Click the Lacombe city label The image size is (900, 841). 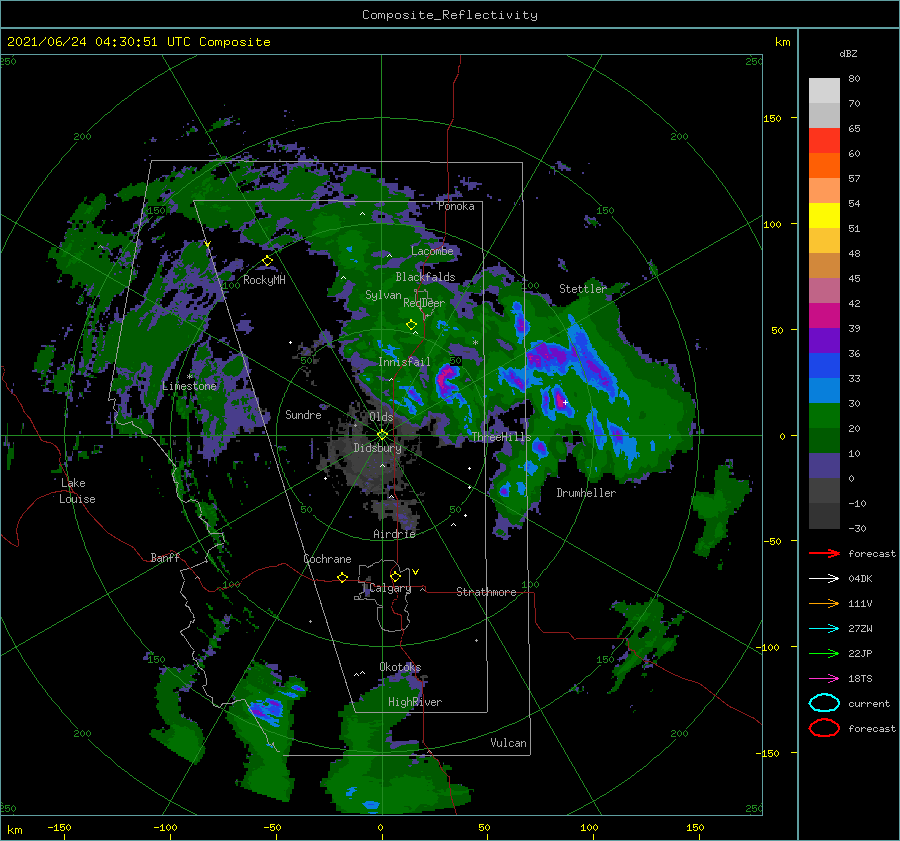(x=432, y=251)
